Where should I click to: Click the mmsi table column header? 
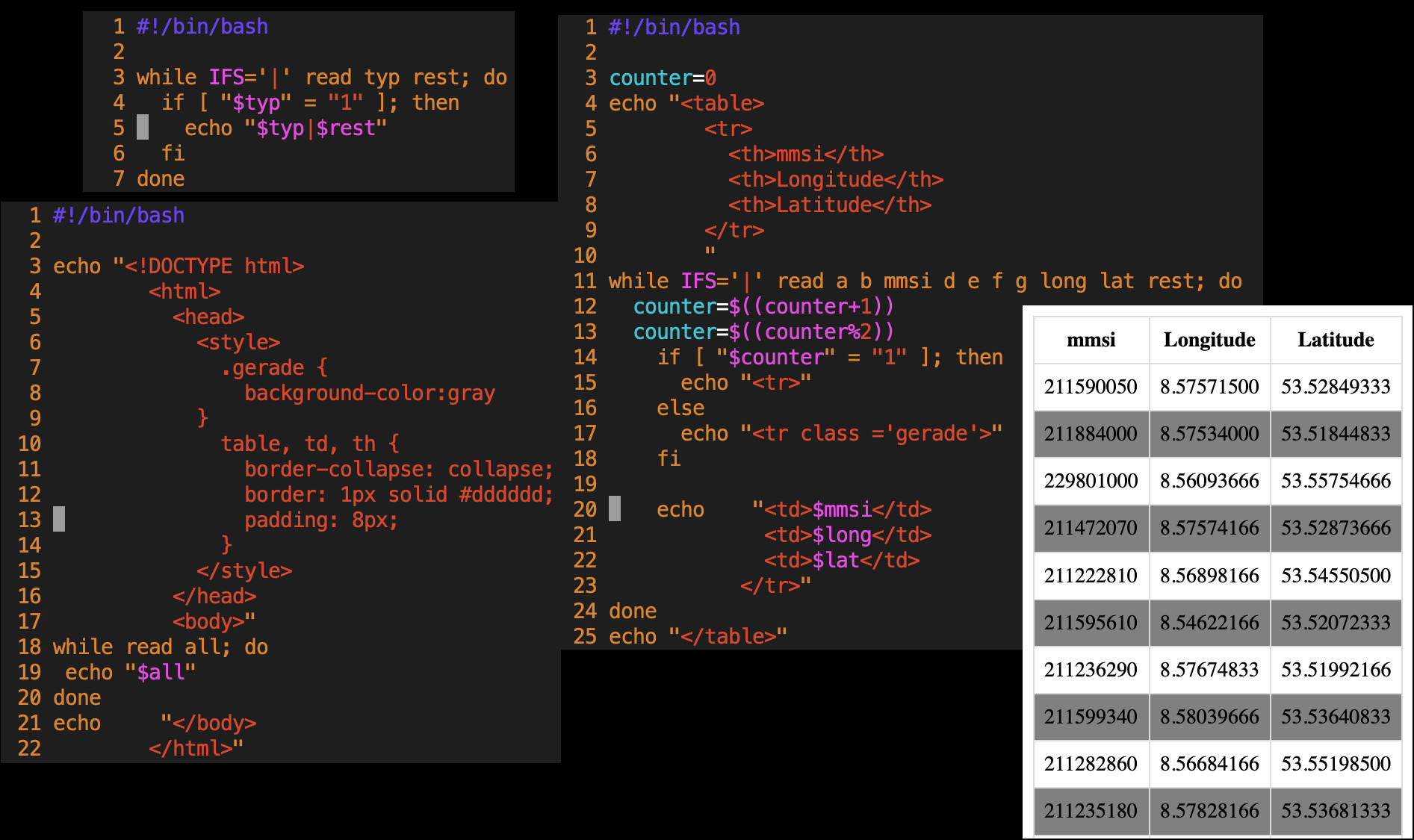[1091, 340]
